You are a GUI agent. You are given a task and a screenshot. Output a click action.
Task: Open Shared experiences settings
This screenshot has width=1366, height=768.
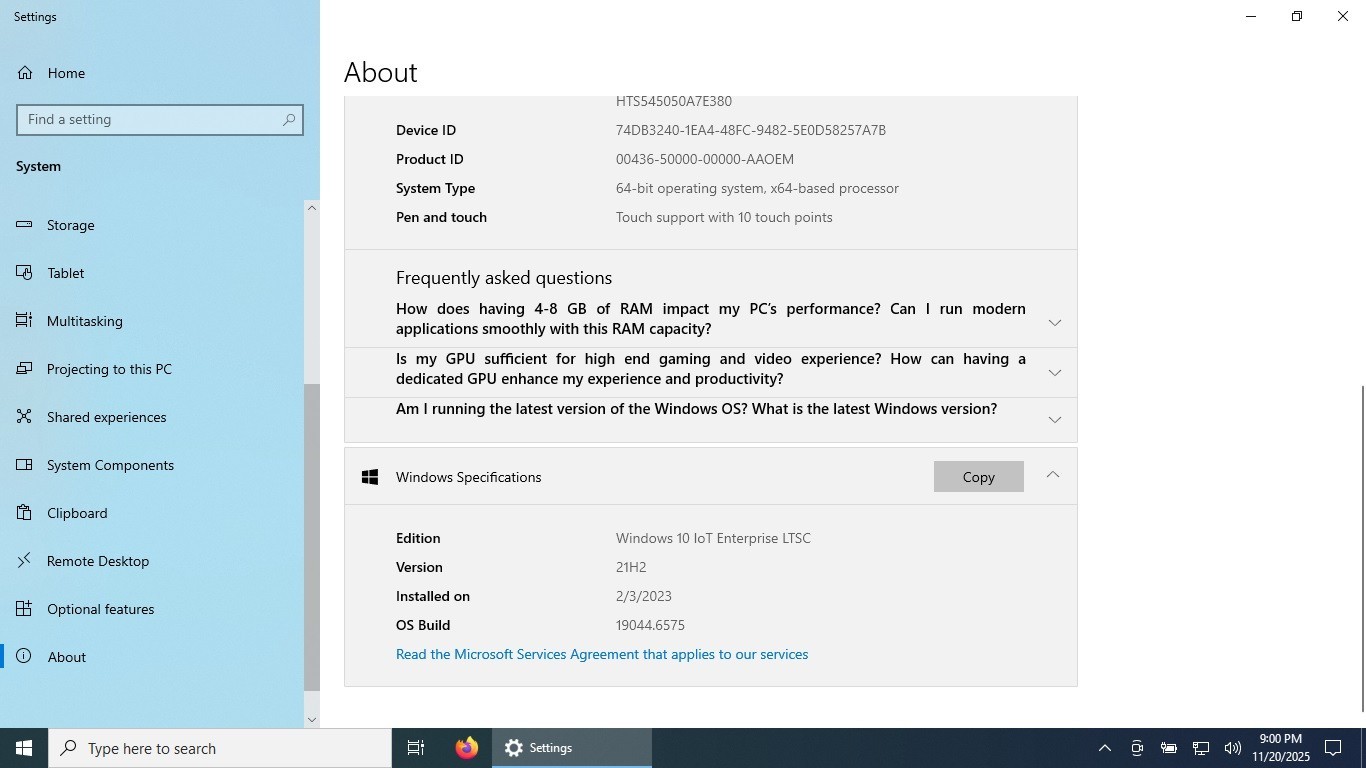[150, 417]
